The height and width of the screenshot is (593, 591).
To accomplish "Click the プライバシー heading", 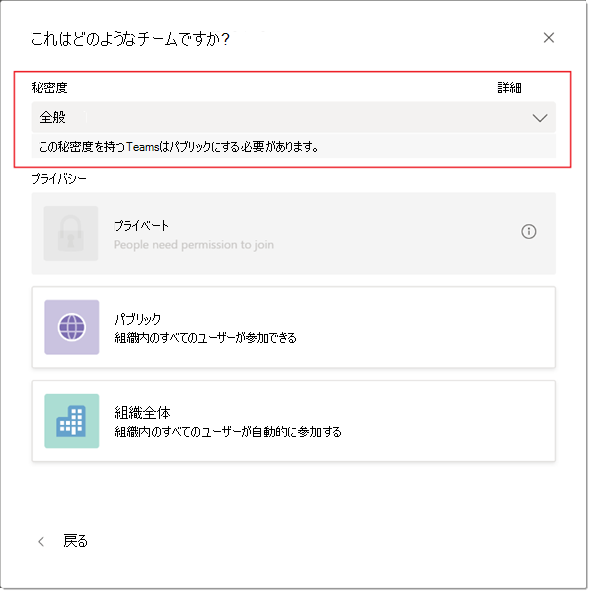I will coord(59,179).
